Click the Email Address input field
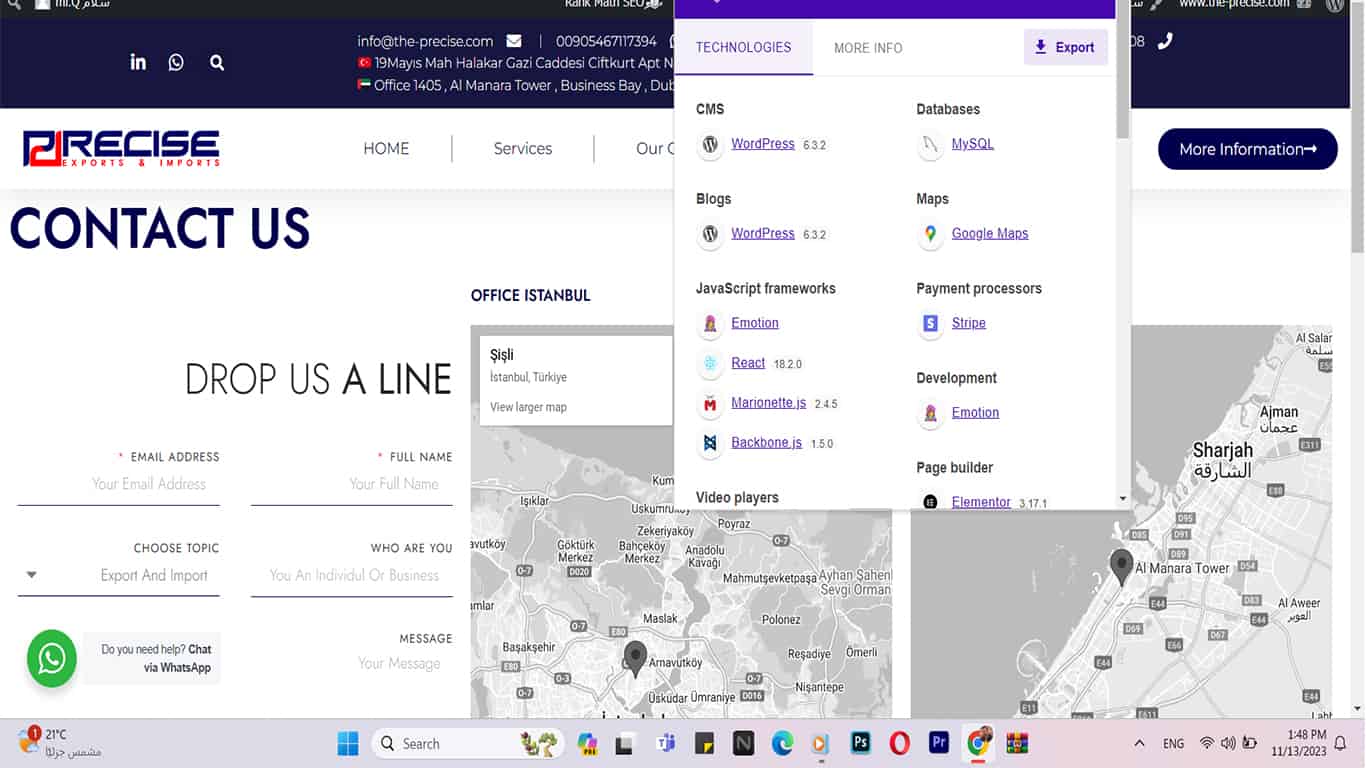The image size is (1366, 768). (x=118, y=484)
